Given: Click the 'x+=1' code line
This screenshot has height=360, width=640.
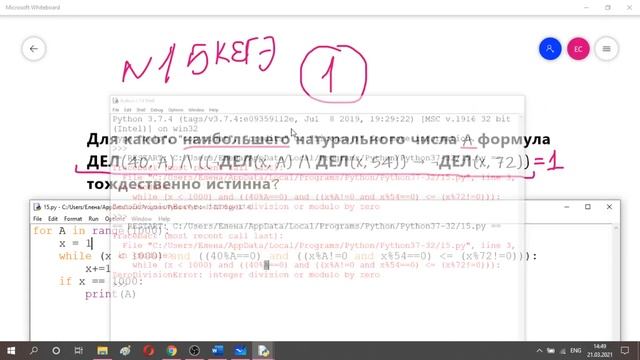Looking at the screenshot, I should click(x=98, y=269).
